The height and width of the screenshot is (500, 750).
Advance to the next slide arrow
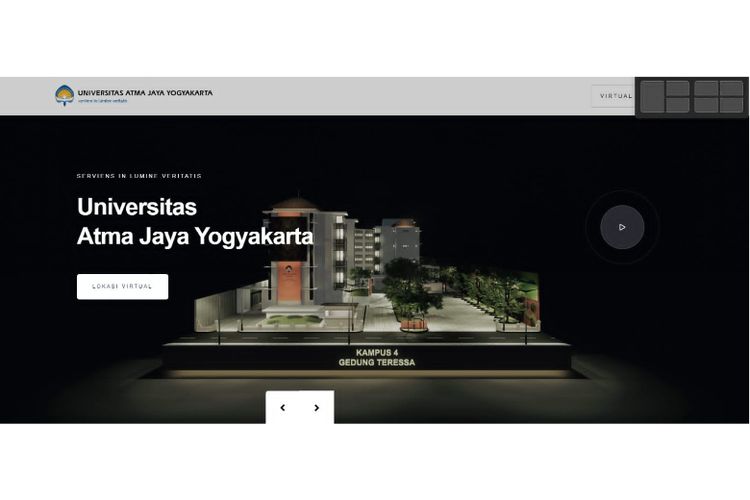click(x=317, y=408)
